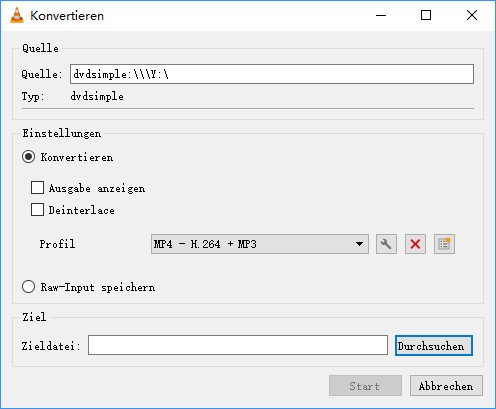Maximize the Konvertieren window
This screenshot has width=496, height=409.
click(x=426, y=15)
